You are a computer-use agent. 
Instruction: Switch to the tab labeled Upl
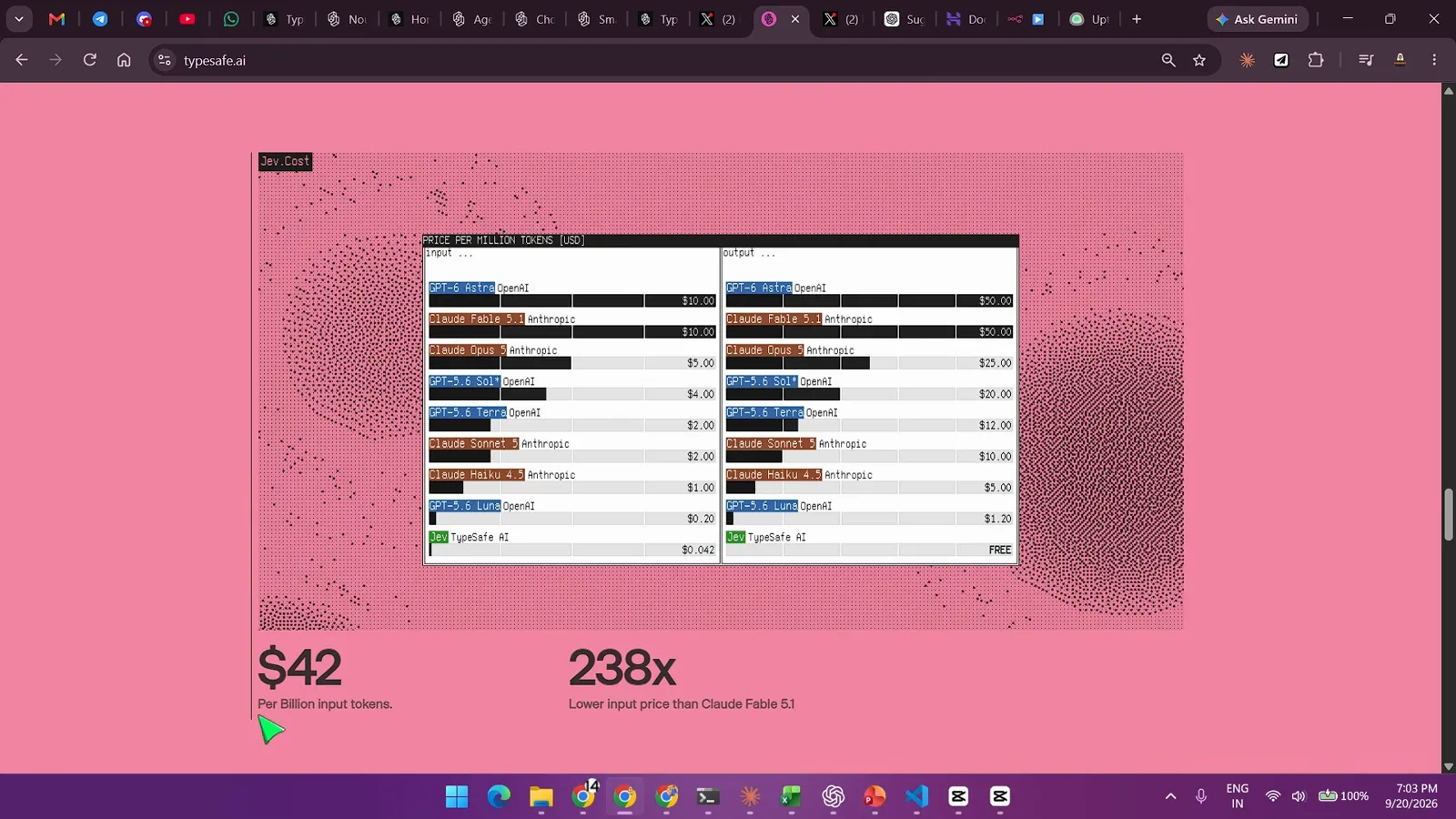point(1088,19)
